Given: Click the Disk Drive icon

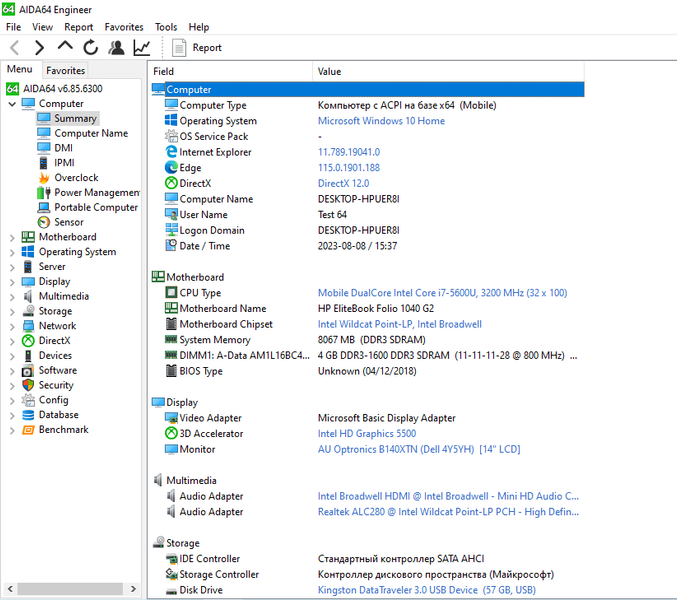Looking at the screenshot, I should (x=171, y=590).
